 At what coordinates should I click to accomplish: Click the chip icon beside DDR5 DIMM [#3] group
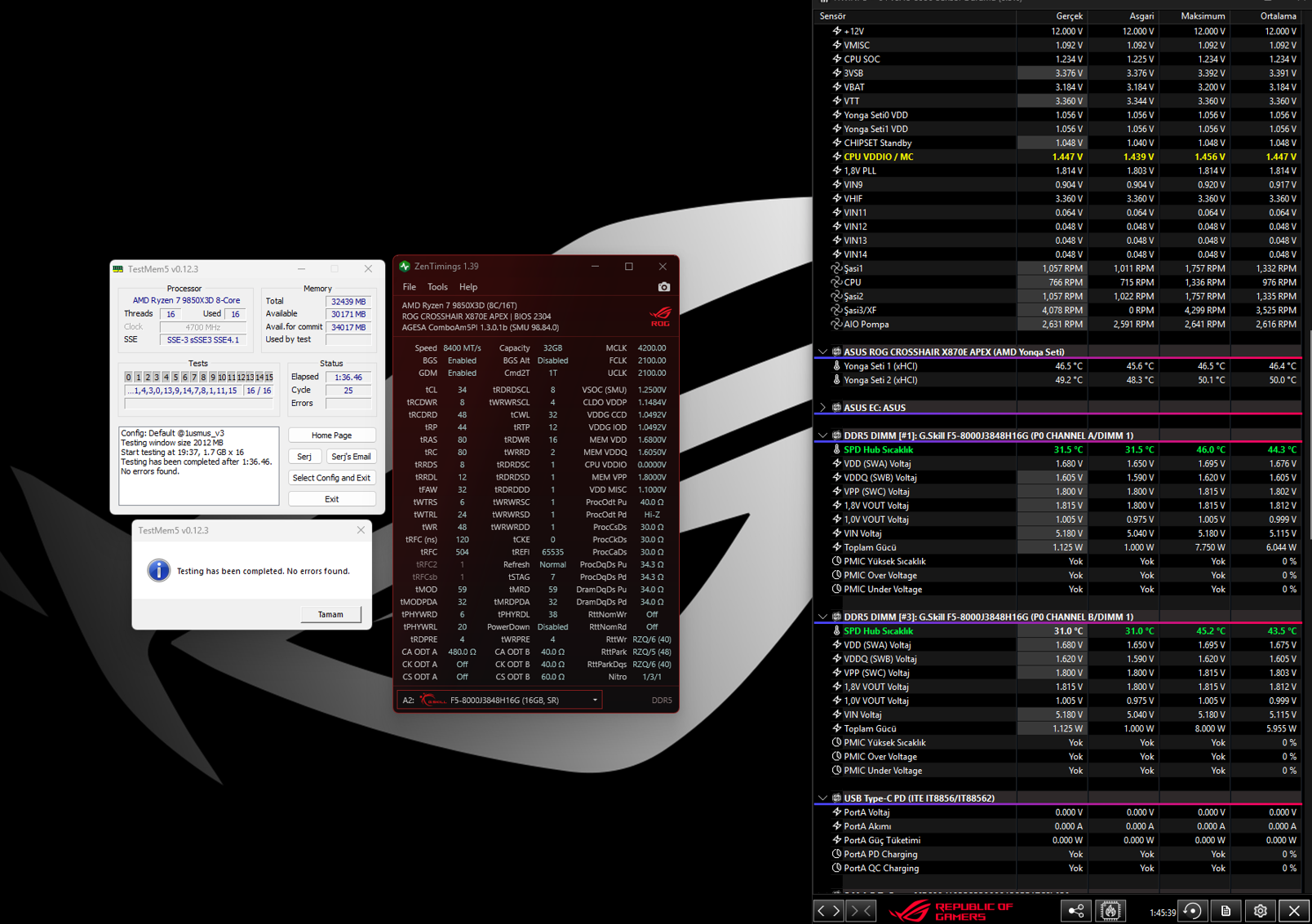click(836, 617)
